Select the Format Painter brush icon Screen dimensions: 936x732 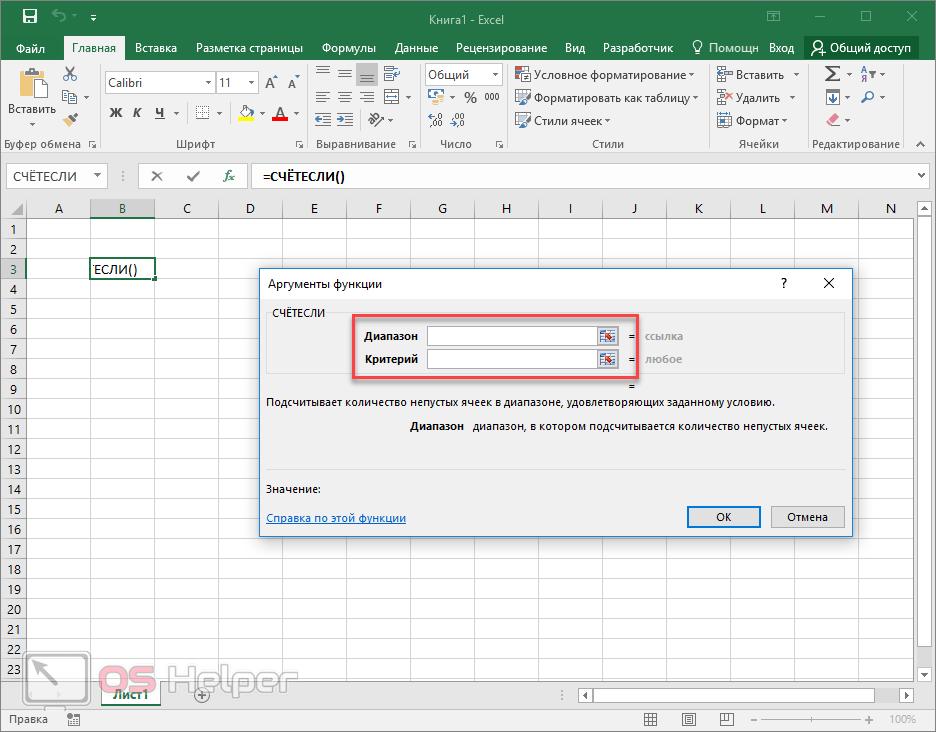pos(70,119)
